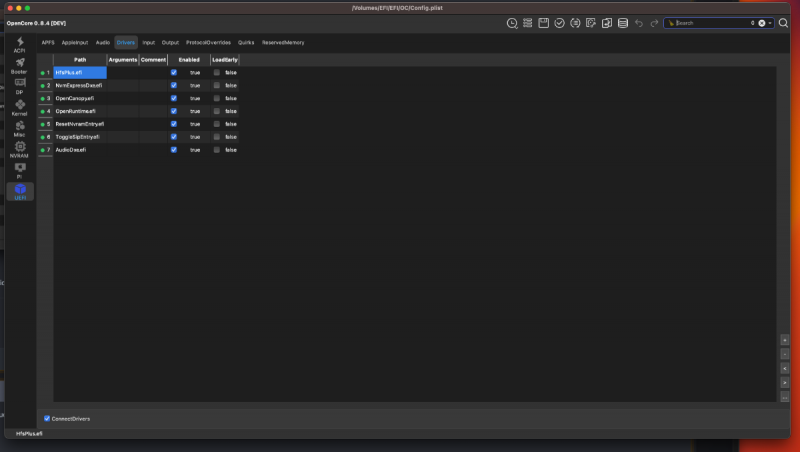Screen dimensions: 800x452
Task: Click the magnifier search icon
Action: tap(783, 23)
